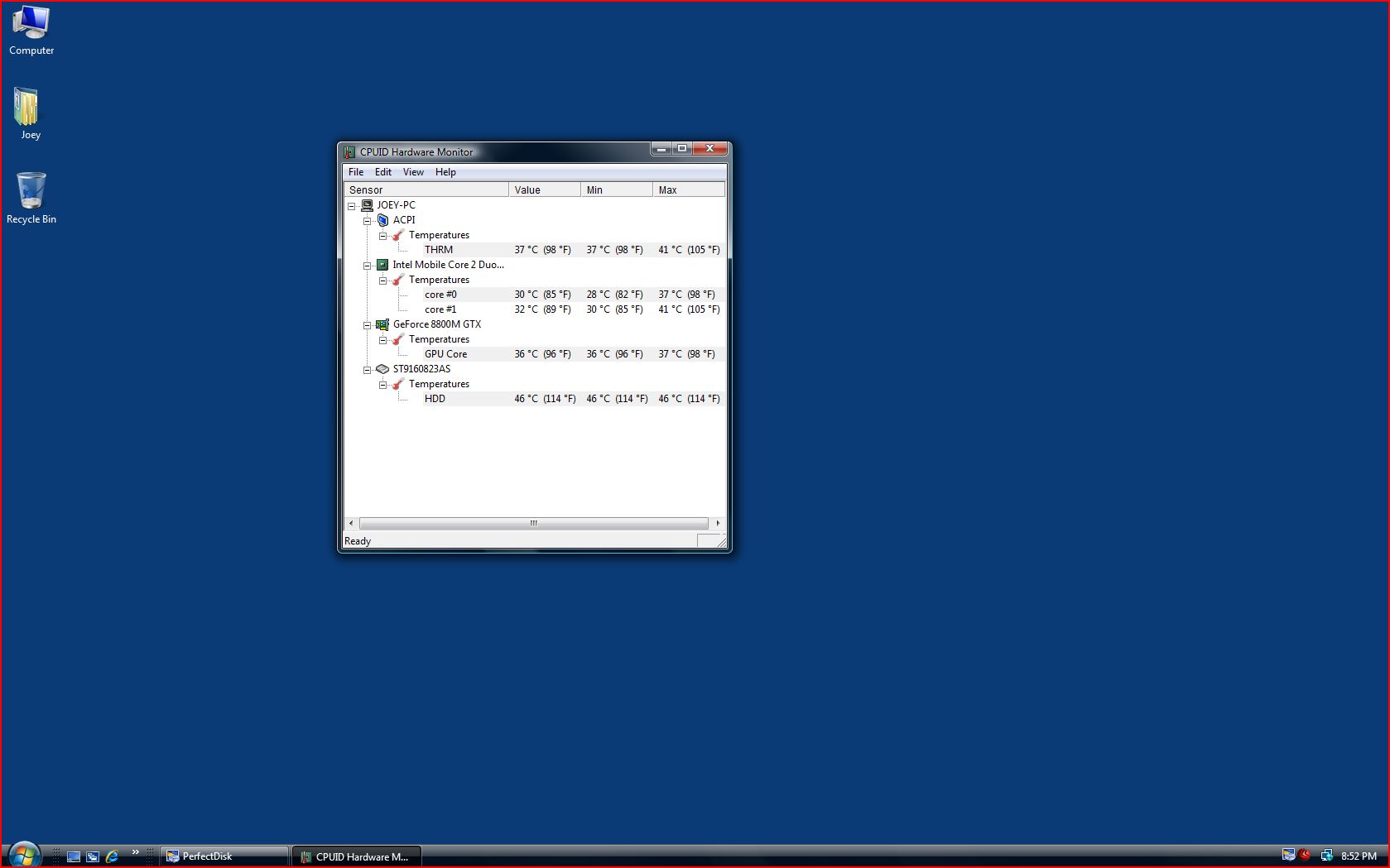Select the Recycle Bin icon
The width and height of the screenshot is (1390, 868).
click(x=31, y=198)
